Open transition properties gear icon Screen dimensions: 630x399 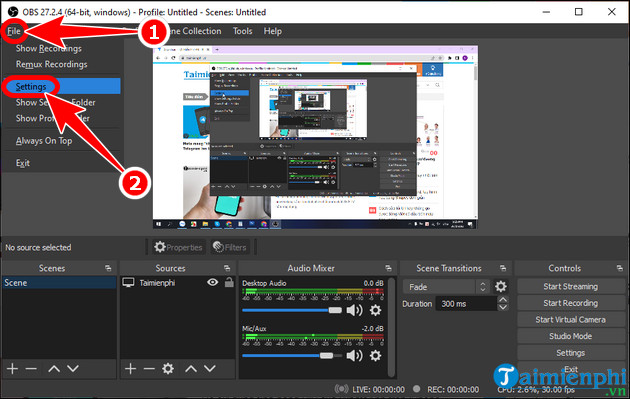point(501,286)
